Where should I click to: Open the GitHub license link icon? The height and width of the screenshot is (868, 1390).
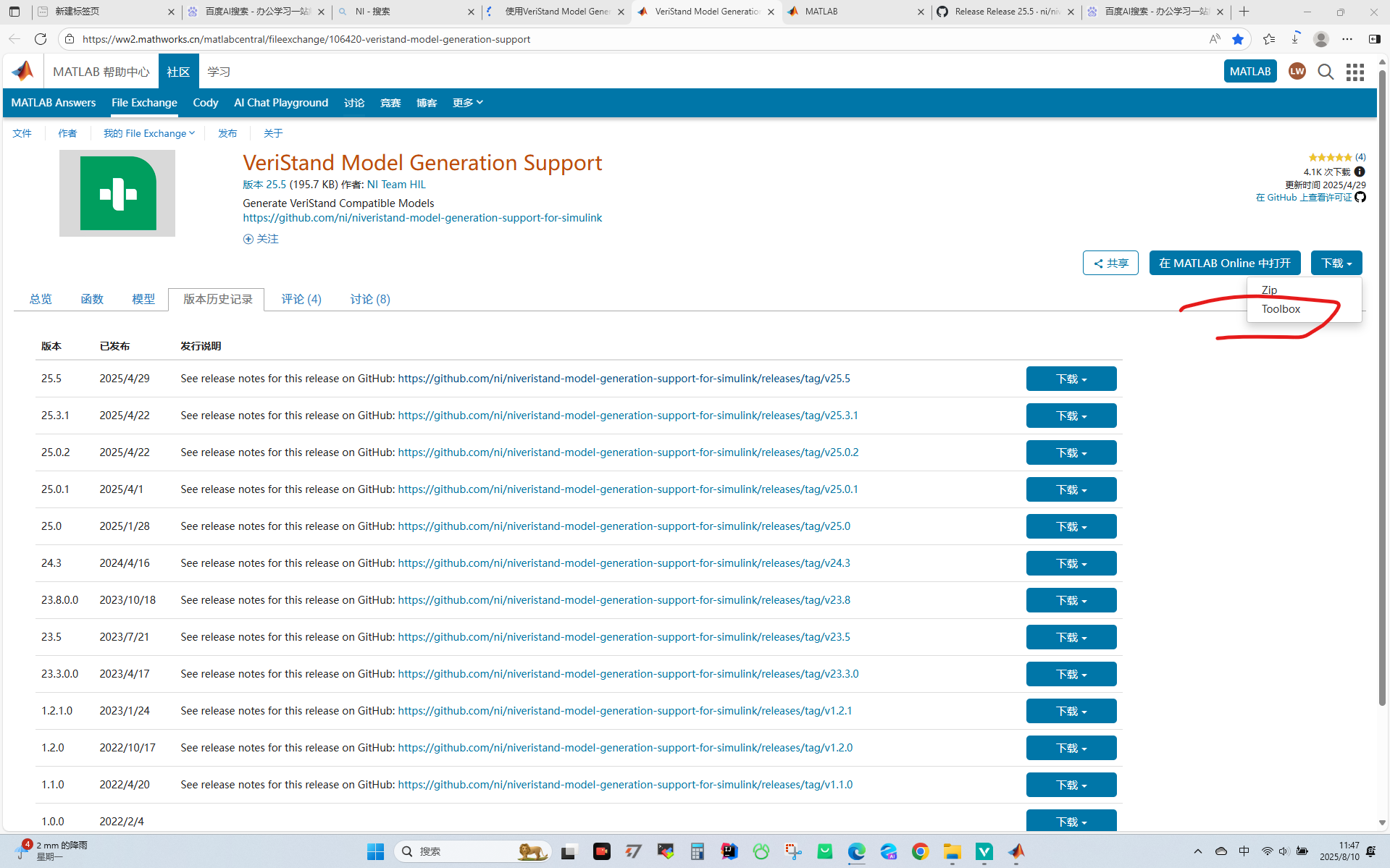point(1360,197)
